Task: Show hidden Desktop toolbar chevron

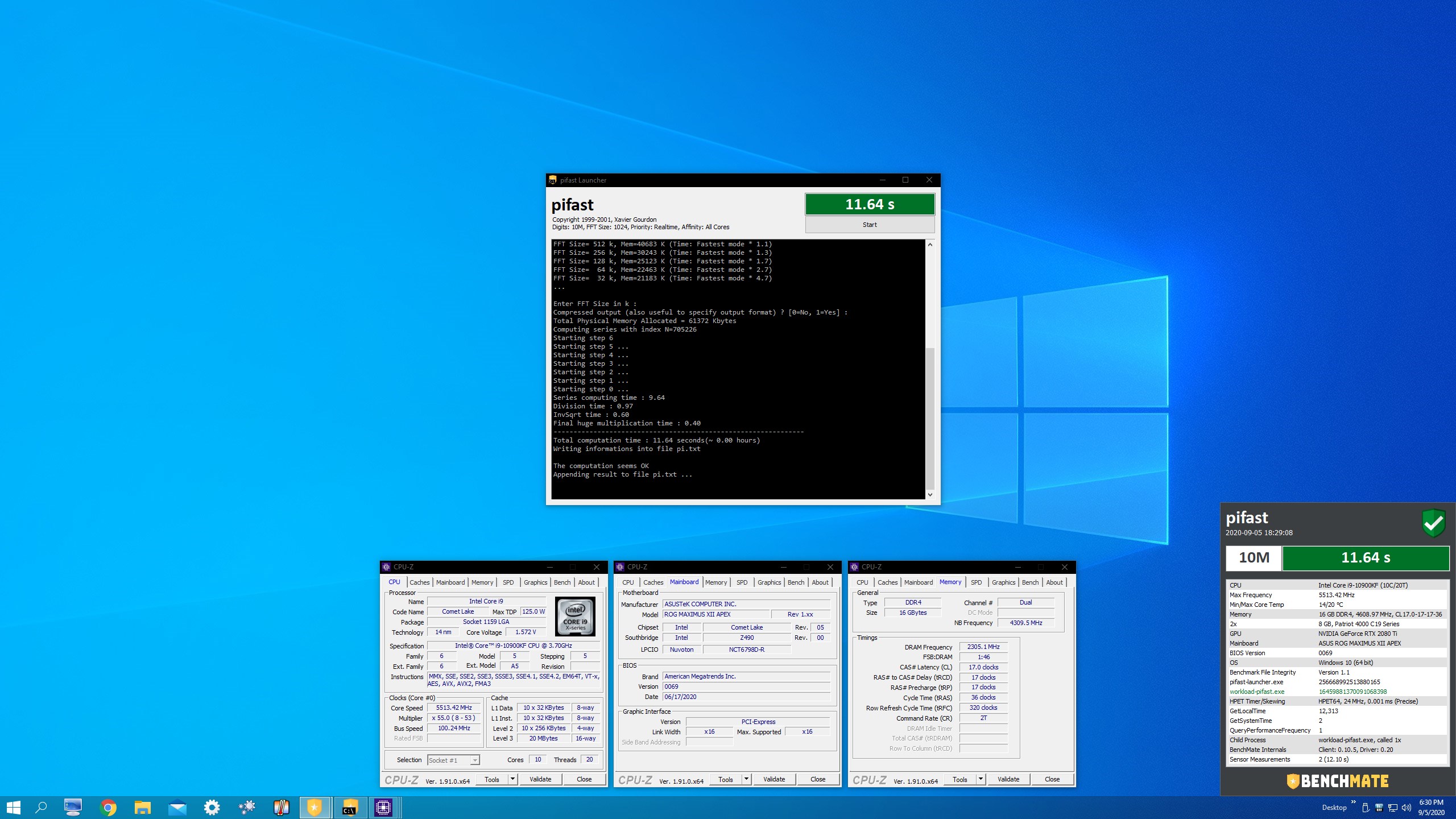Action: (1354, 802)
